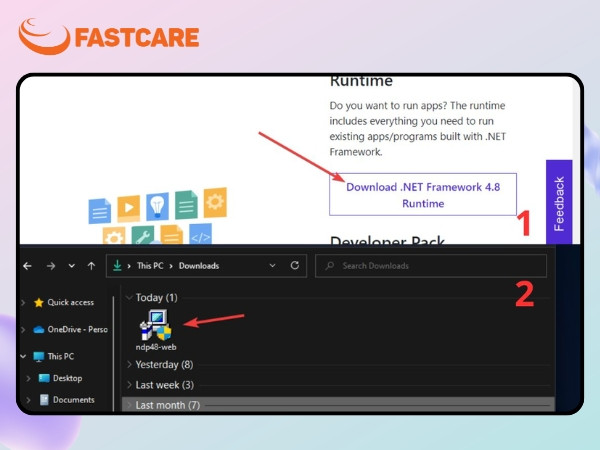
Task: Select This PC in navigation pane
Action: click(x=61, y=356)
